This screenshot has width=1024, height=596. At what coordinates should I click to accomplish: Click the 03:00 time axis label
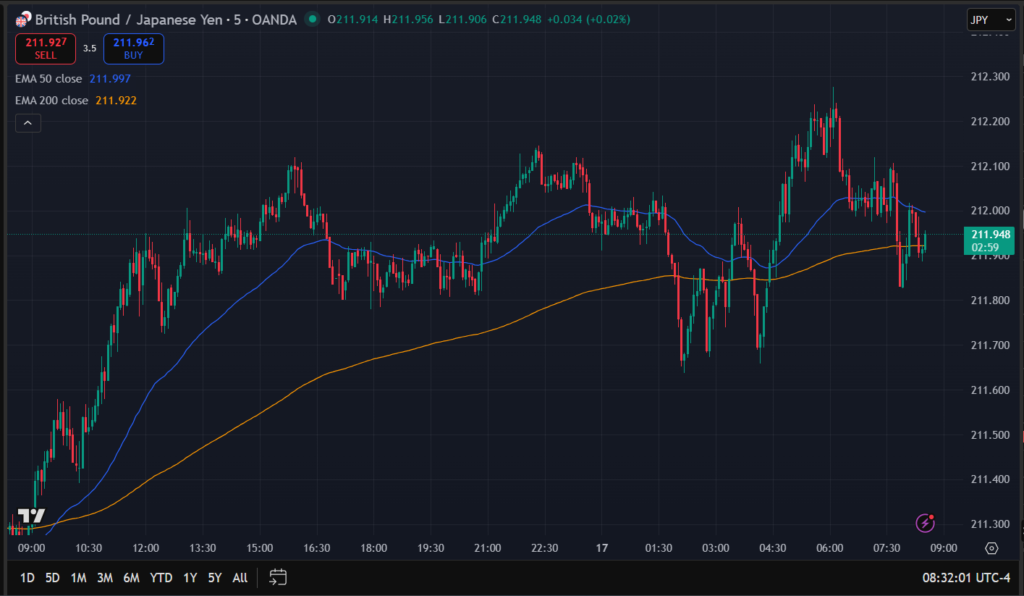coord(716,548)
